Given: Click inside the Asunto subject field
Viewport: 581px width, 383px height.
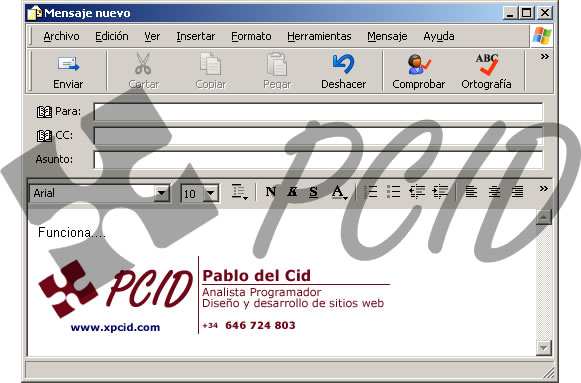Looking at the screenshot, I should pos(318,160).
